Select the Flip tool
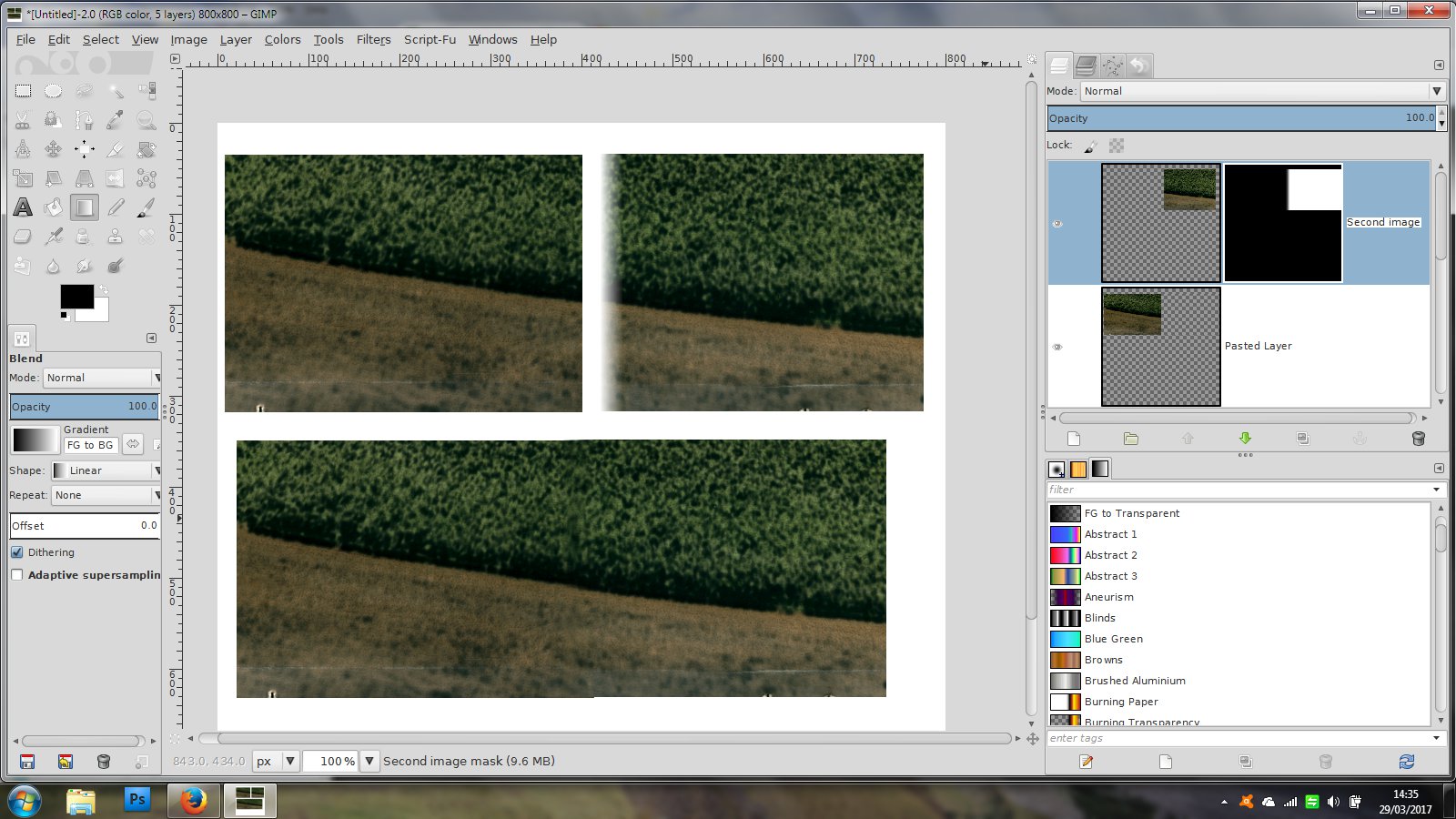 tap(116, 178)
